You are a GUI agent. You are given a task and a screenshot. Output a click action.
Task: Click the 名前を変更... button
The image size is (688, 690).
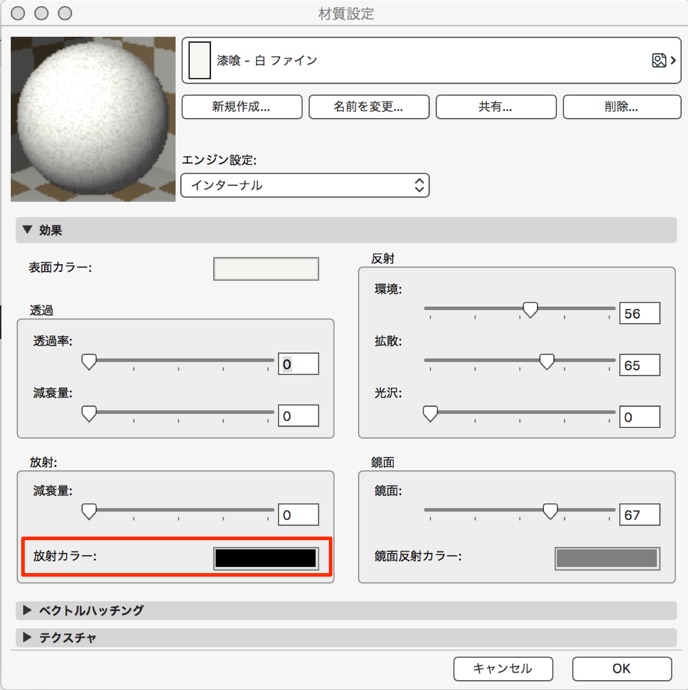[369, 106]
